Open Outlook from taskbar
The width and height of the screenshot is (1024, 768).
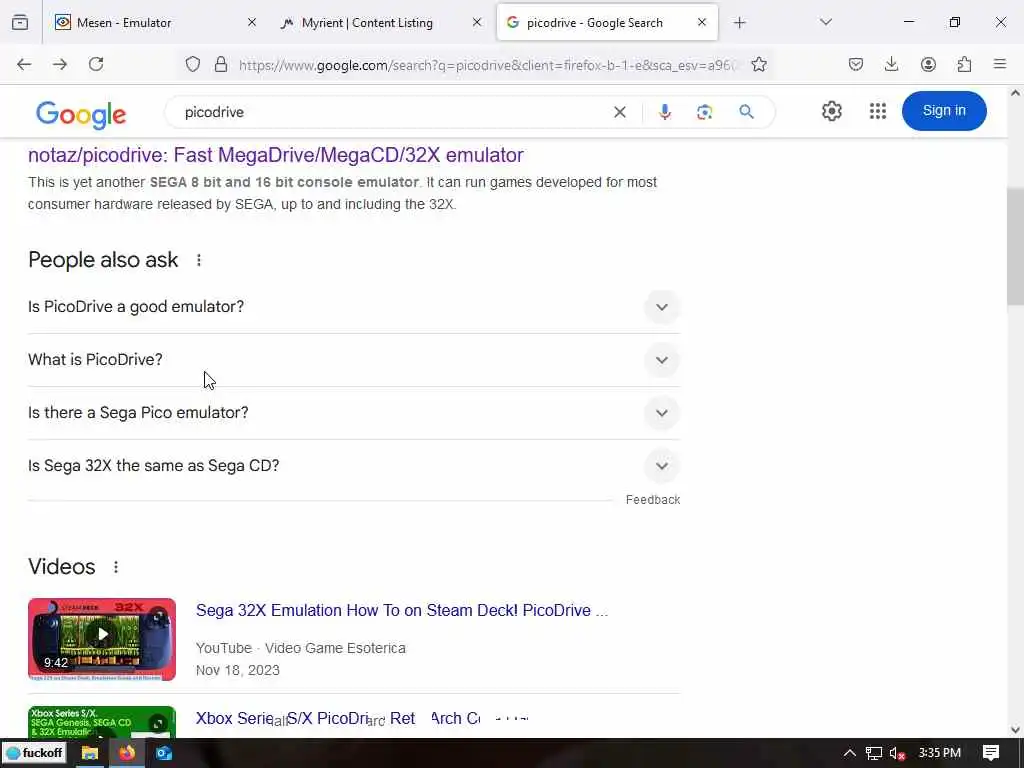pyautogui.click(x=163, y=753)
